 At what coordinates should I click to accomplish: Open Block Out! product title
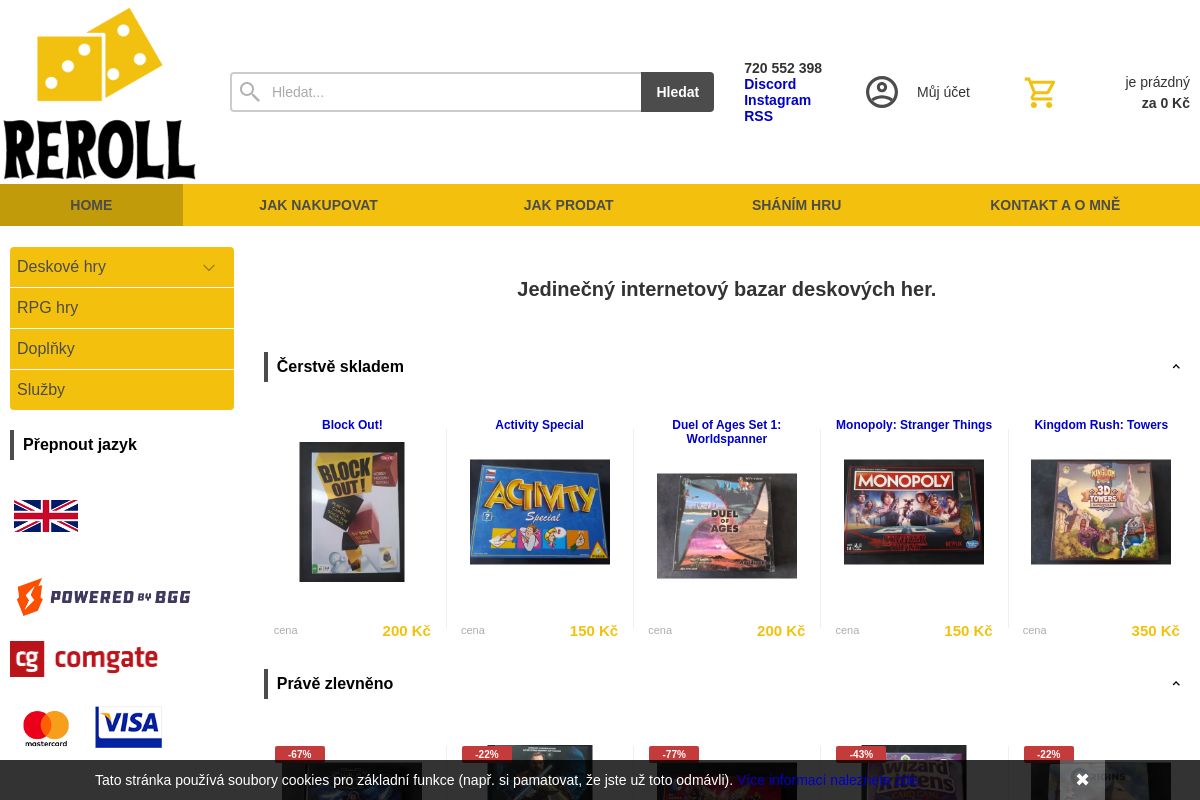(x=352, y=425)
